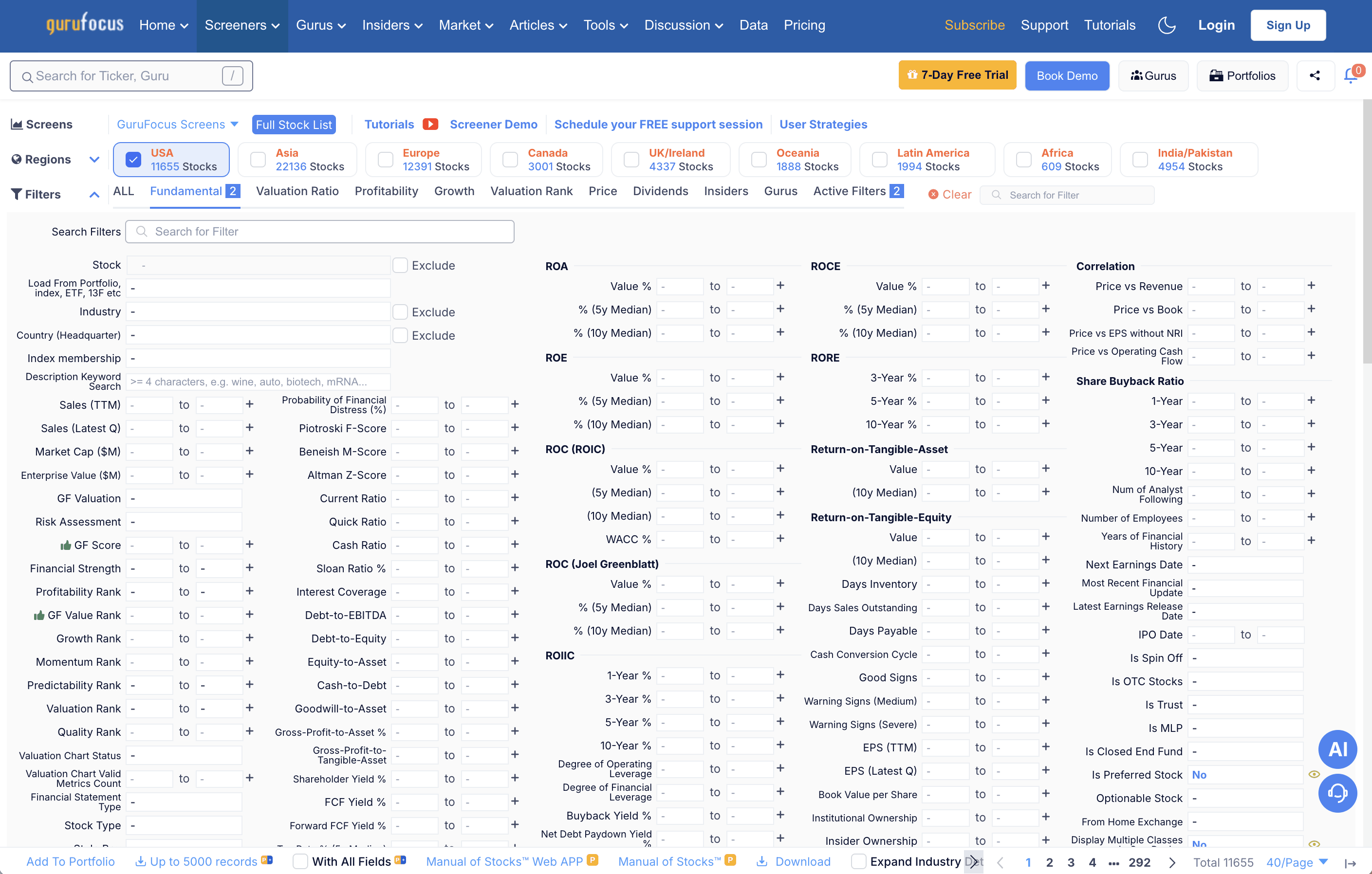Switch to Profitability tab
The width and height of the screenshot is (1372, 874).
tap(386, 191)
